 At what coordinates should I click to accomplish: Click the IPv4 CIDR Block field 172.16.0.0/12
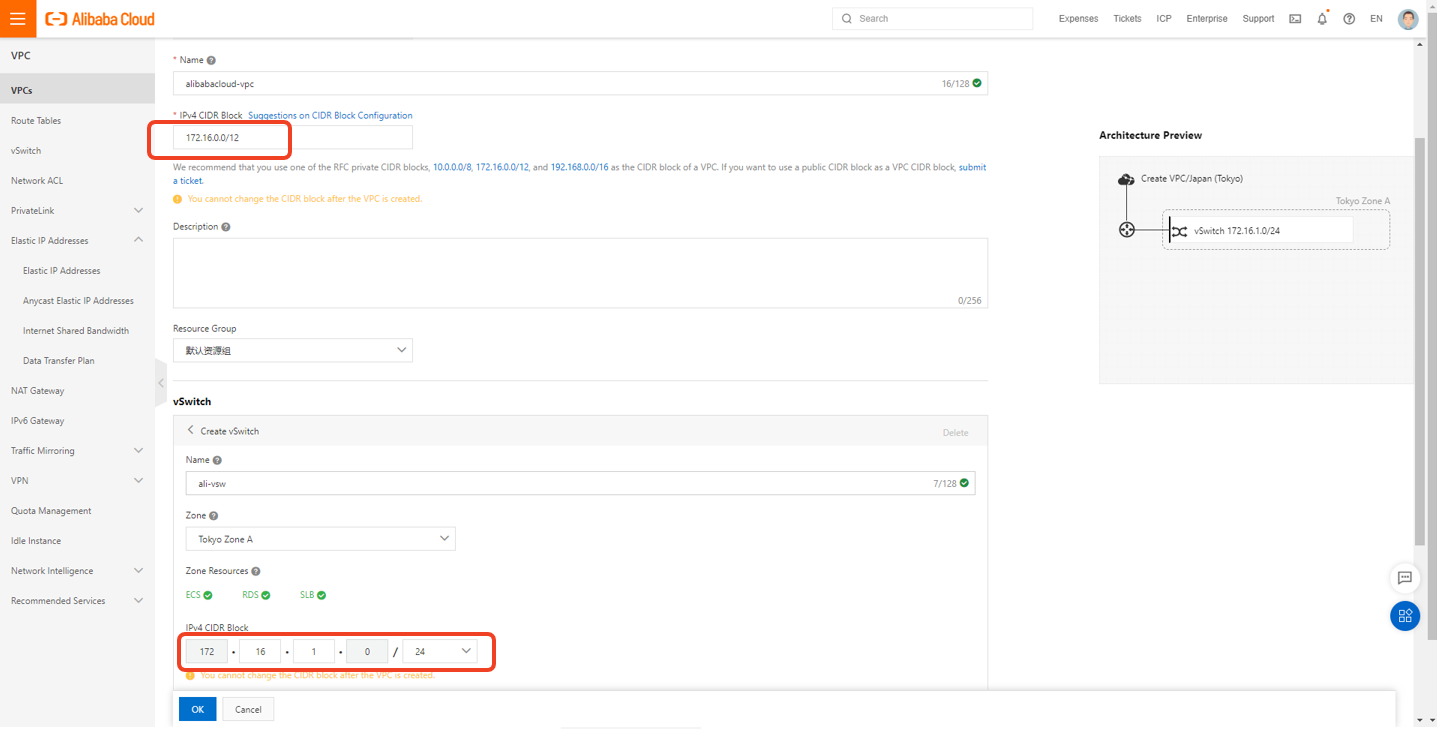(293, 137)
